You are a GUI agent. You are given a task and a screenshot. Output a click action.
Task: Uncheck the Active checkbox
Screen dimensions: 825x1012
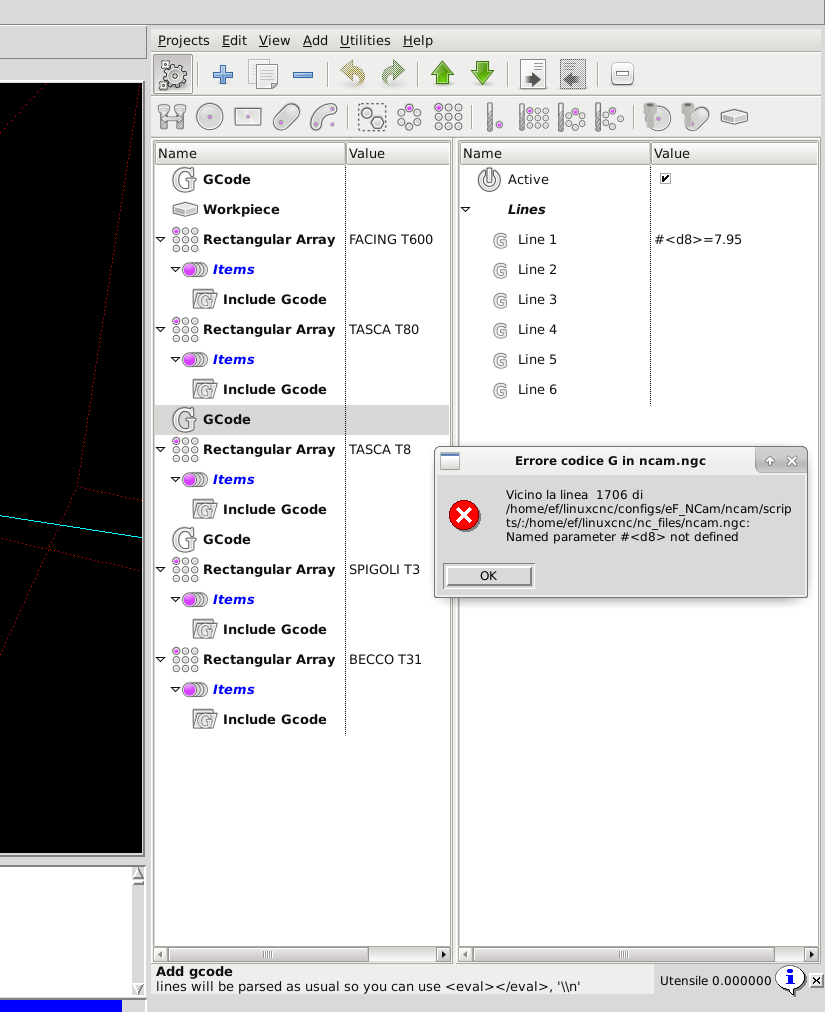[x=666, y=179]
